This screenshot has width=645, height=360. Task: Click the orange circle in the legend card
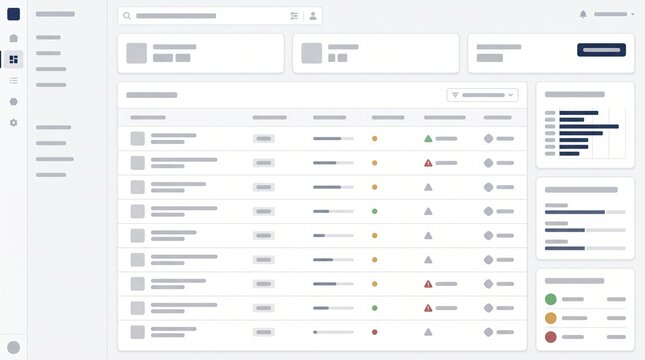pos(551,318)
